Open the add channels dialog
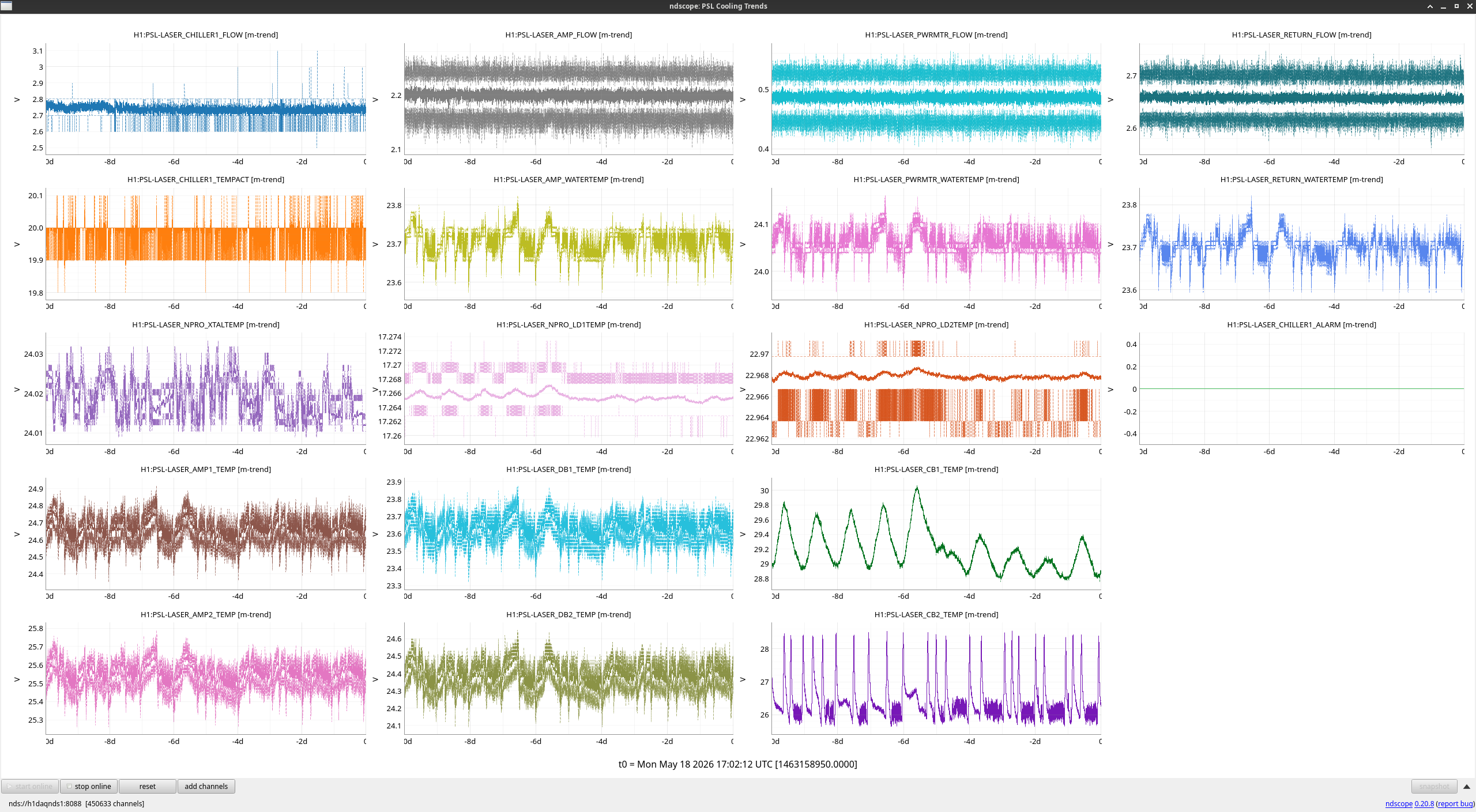The width and height of the screenshot is (1476, 812). click(206, 786)
